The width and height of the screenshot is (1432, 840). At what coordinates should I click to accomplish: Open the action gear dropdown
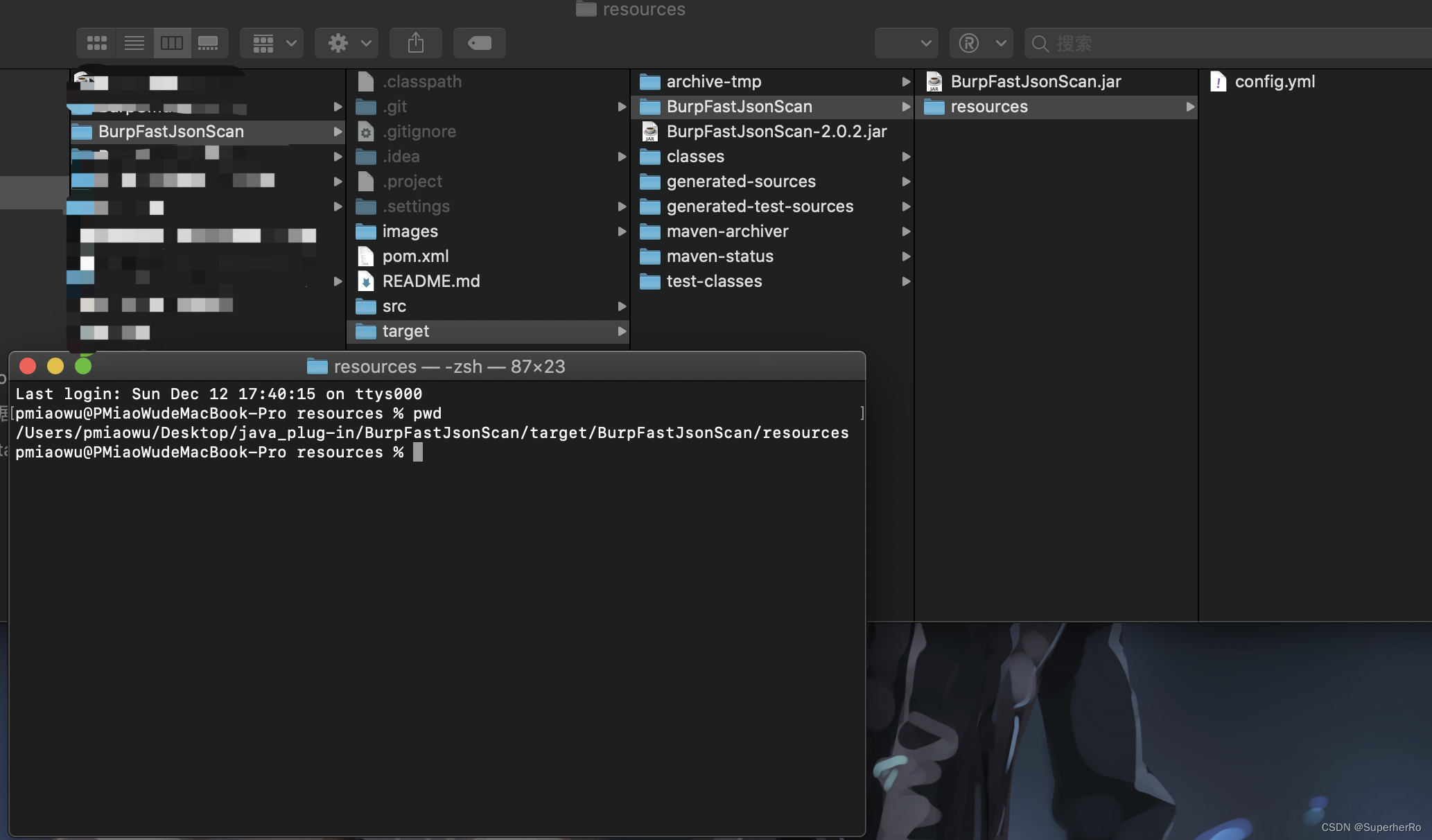point(347,42)
